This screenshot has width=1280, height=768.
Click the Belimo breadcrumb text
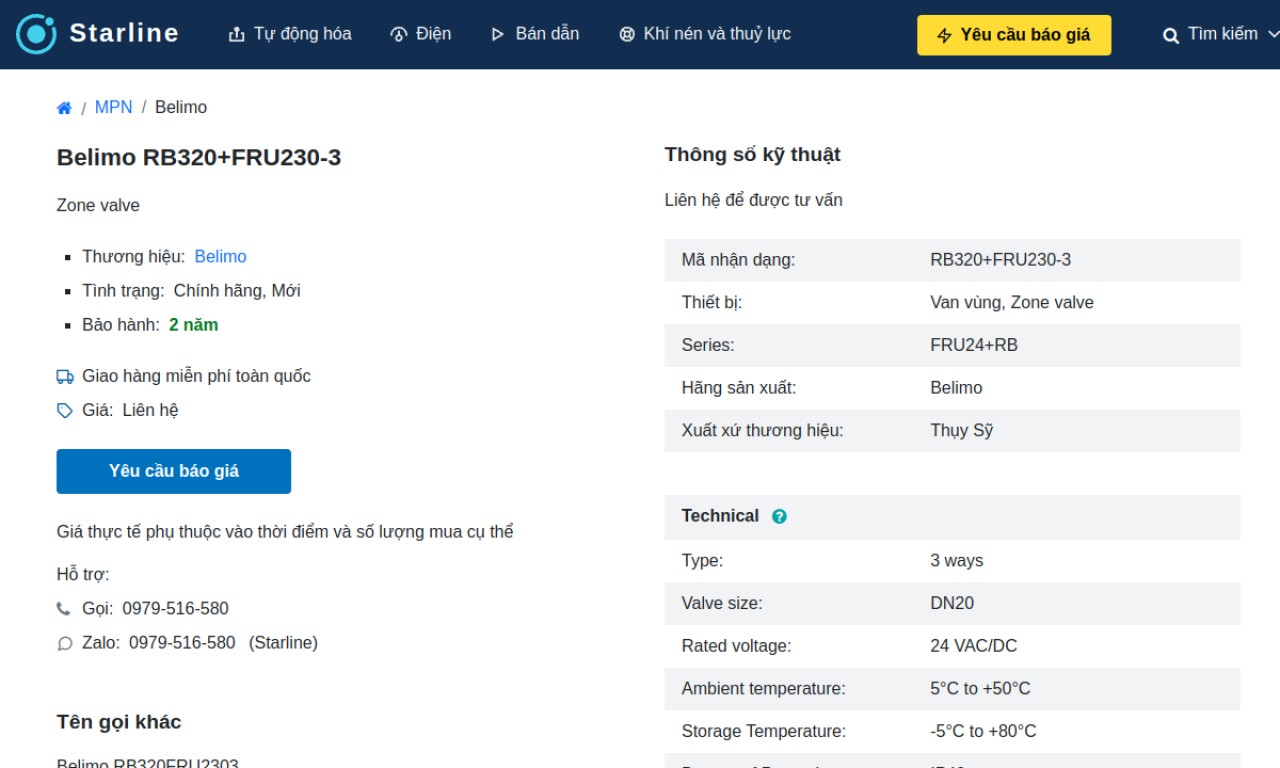pyautogui.click(x=181, y=107)
